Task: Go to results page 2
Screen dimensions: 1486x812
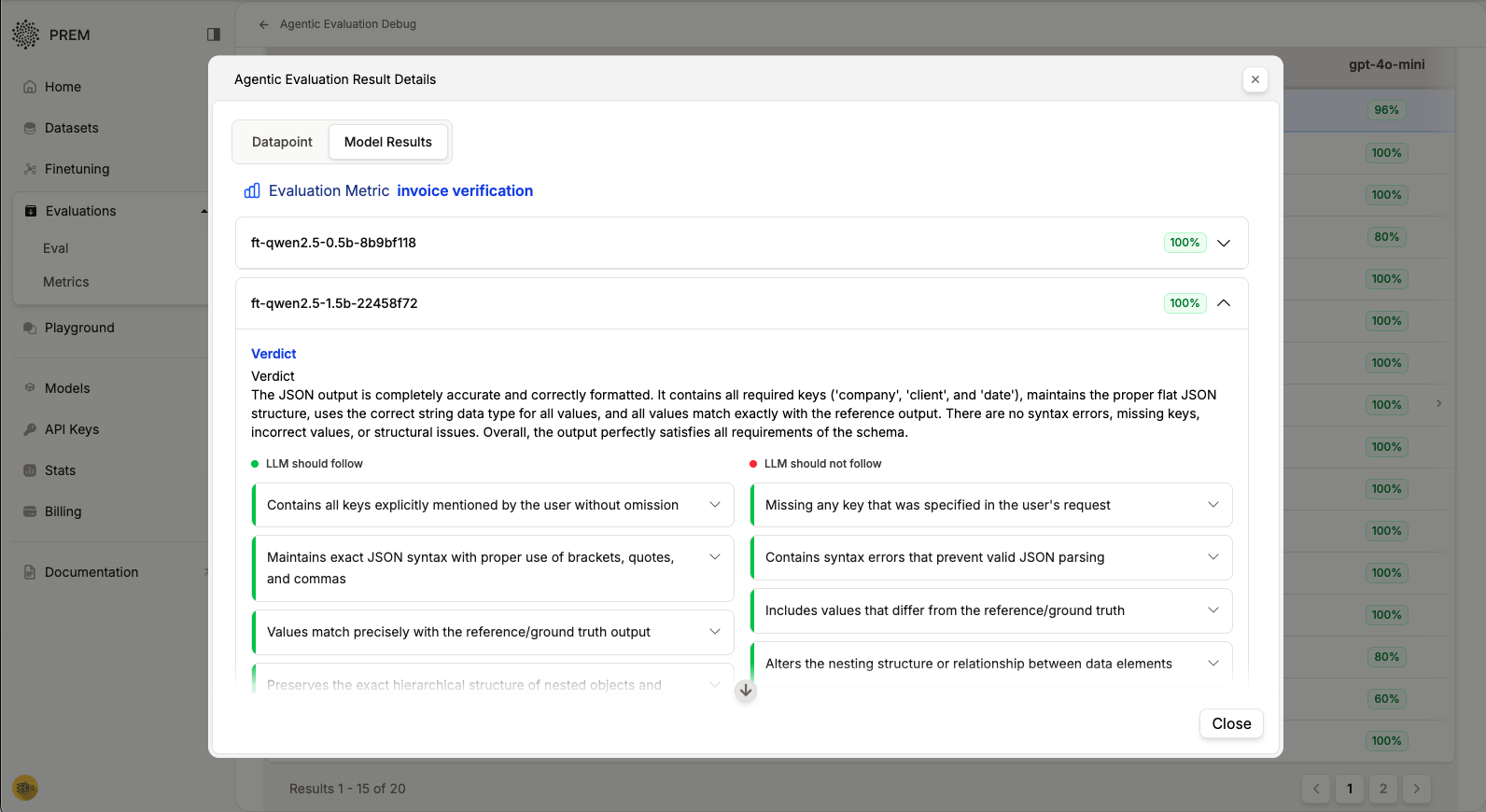Action: pos(1383,789)
